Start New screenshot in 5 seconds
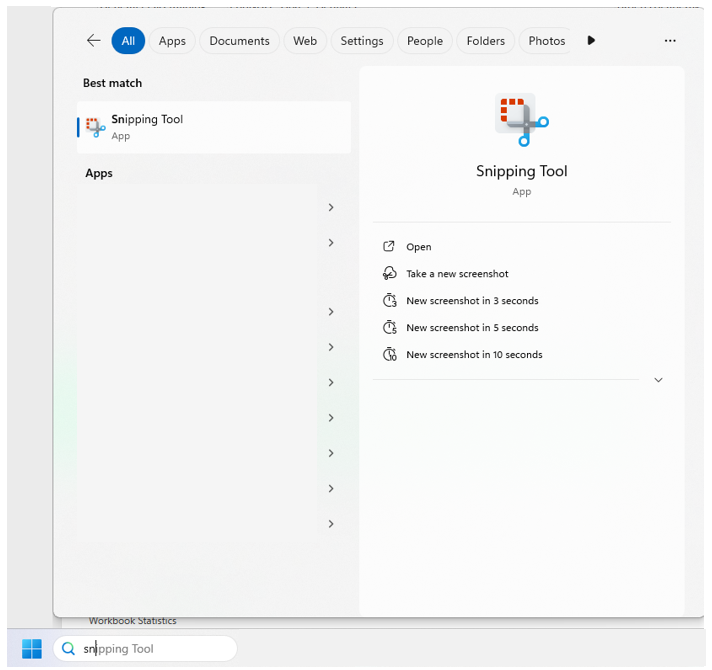Viewport: 712px width, 670px height. click(x=460, y=327)
